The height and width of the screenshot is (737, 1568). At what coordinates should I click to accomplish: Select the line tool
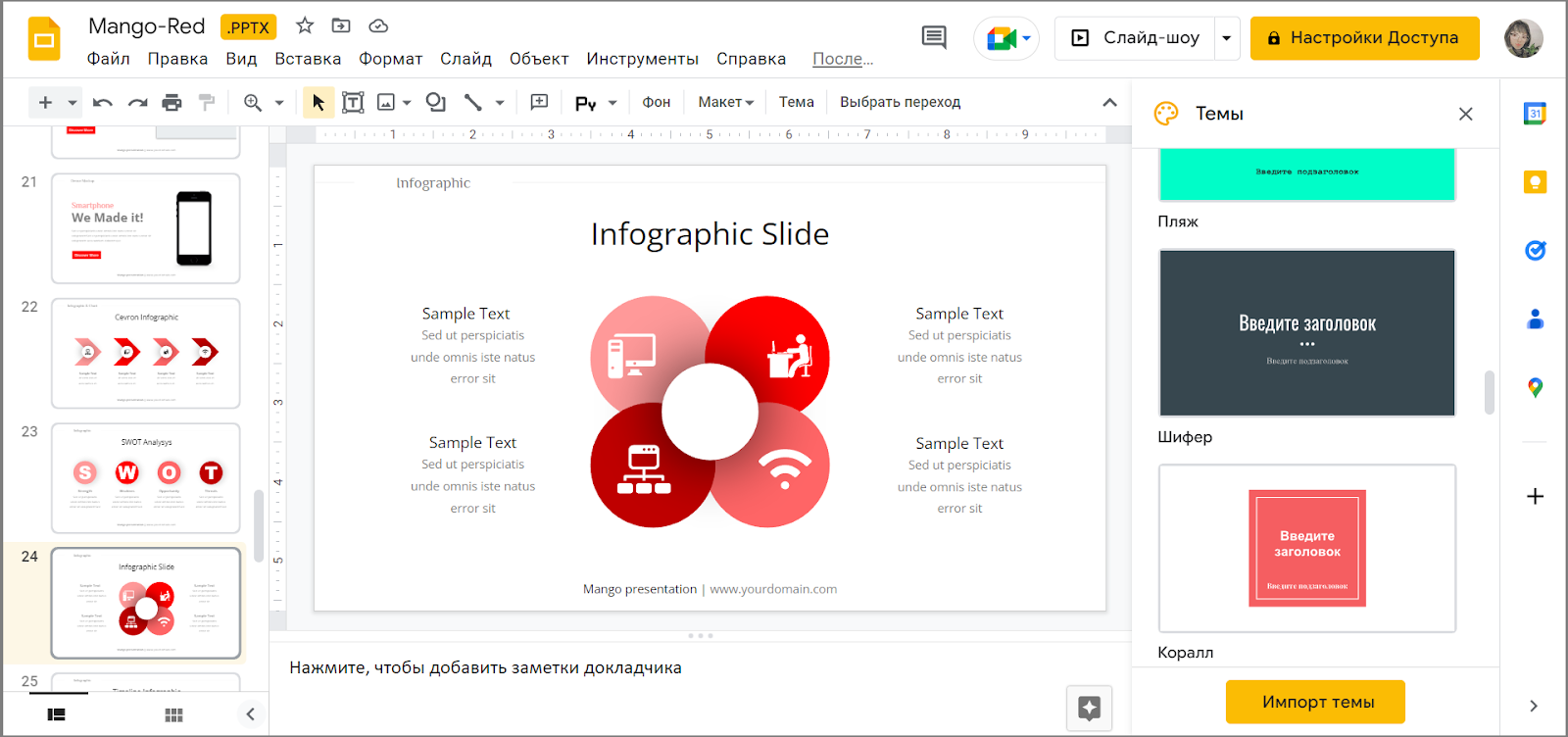pyautogui.click(x=473, y=102)
